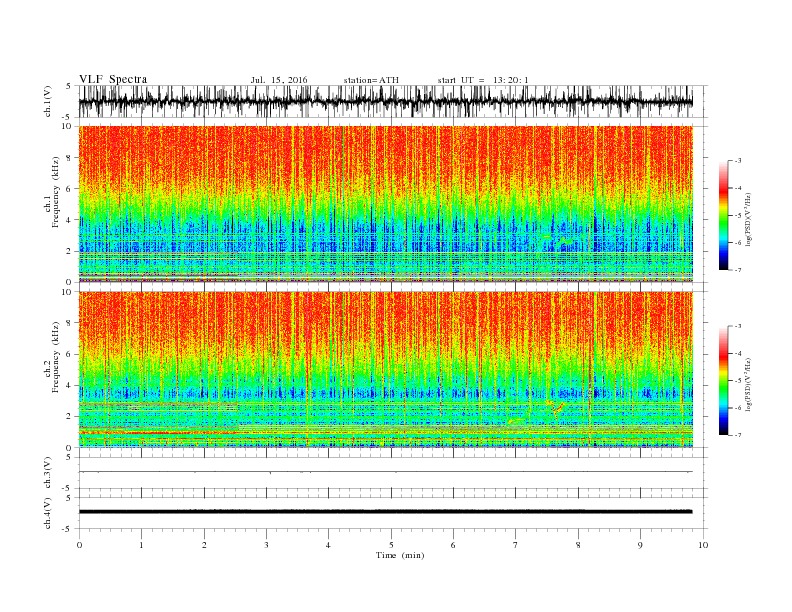
Task: Click the "VLF Spectra" plot title
Action: (113, 79)
